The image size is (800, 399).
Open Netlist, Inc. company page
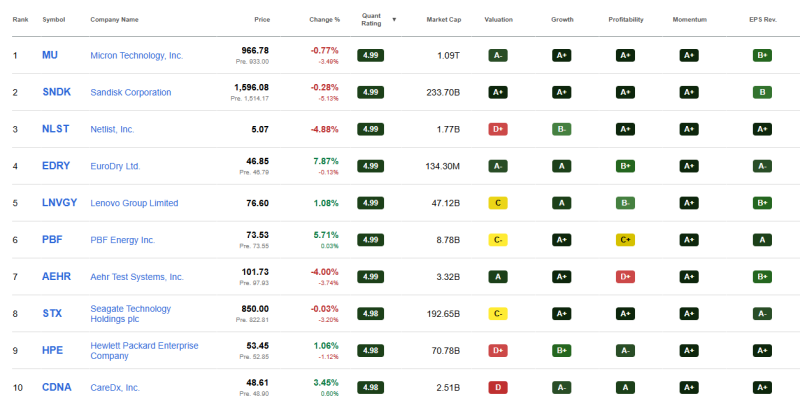112,130
